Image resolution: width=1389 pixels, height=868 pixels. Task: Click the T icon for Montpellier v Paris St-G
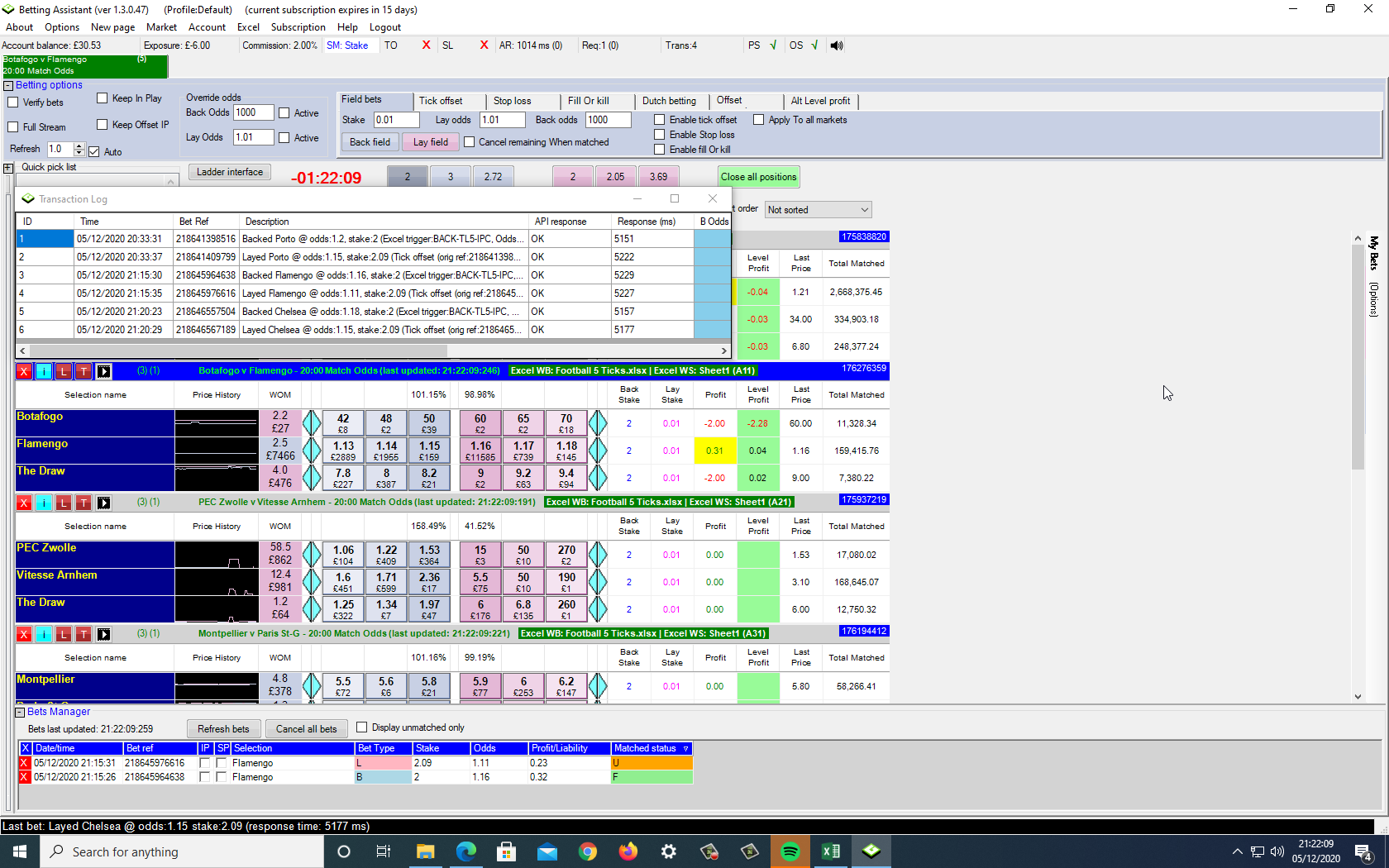coord(84,634)
